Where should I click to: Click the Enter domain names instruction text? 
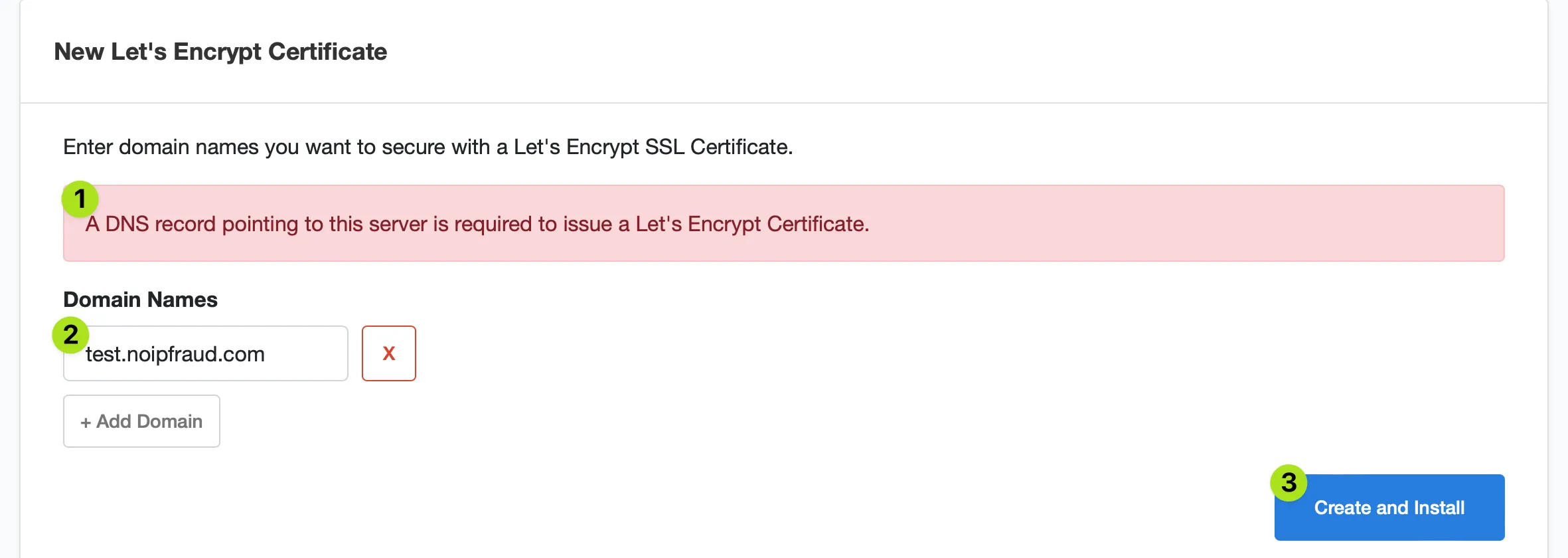pyautogui.click(x=428, y=147)
